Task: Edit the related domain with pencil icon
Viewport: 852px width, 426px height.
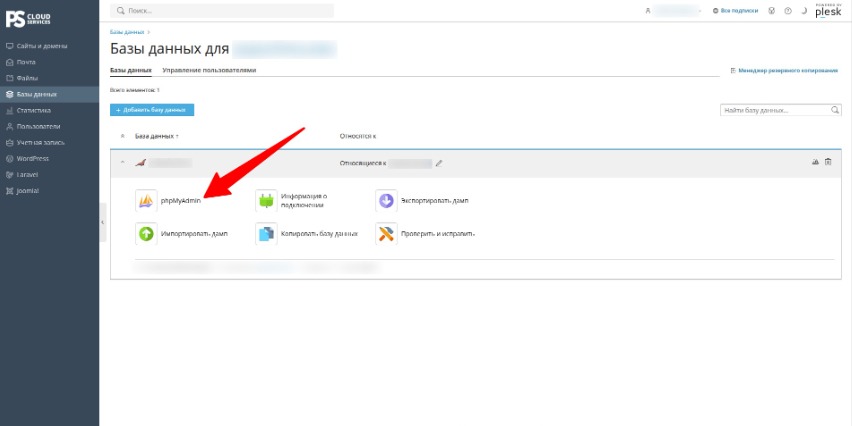Action: pyautogui.click(x=439, y=162)
